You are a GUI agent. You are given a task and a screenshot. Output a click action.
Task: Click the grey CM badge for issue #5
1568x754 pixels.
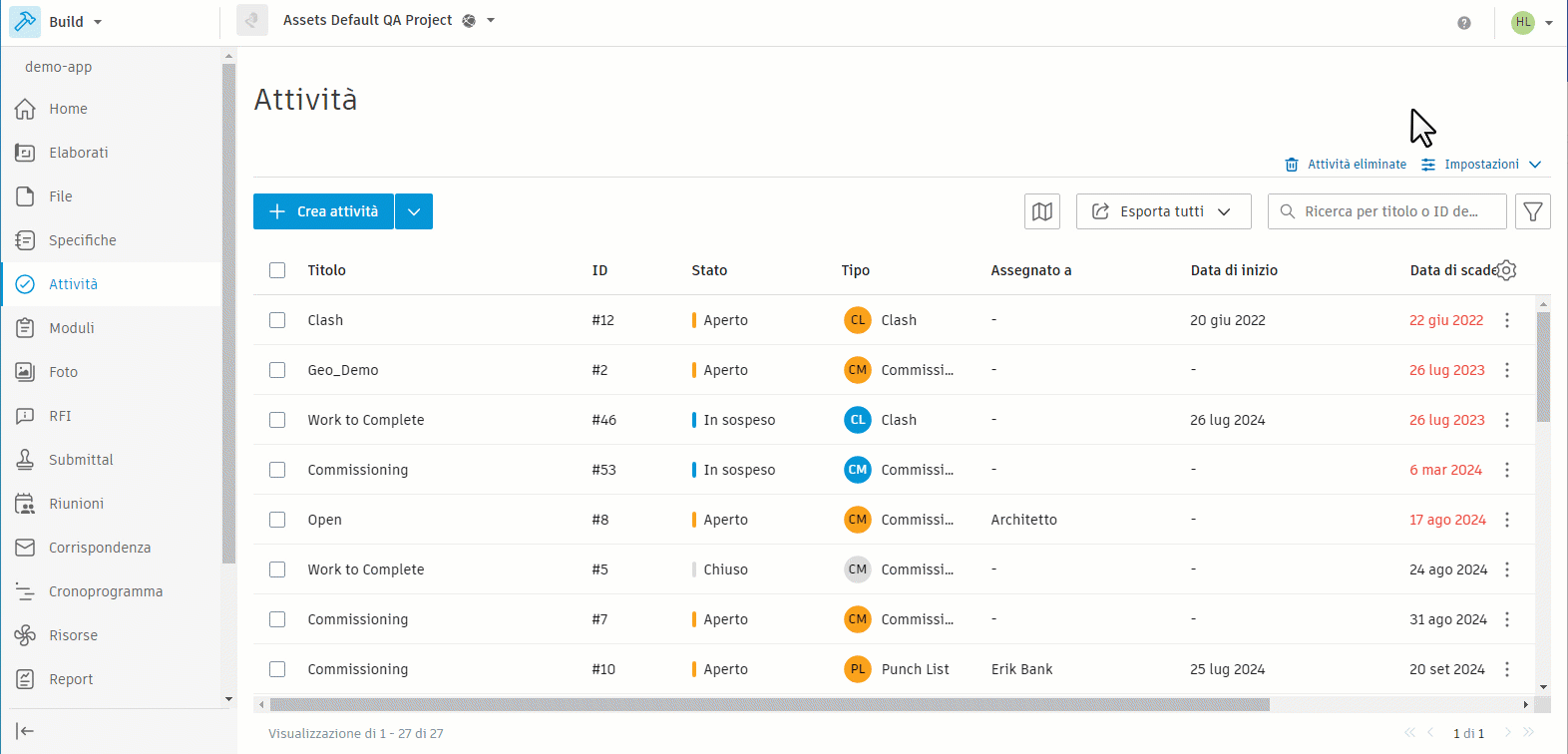pos(858,569)
